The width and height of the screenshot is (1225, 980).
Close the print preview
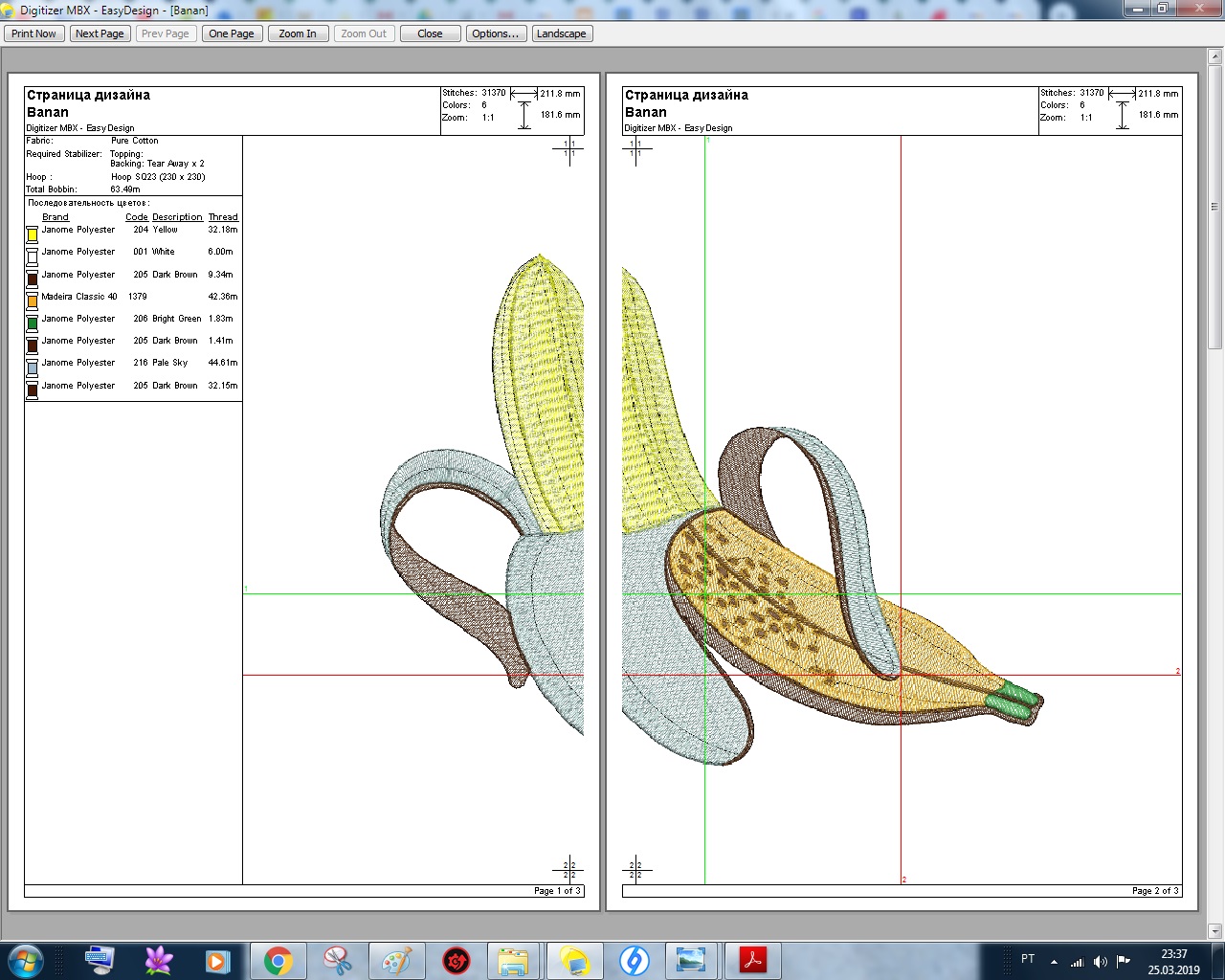tap(430, 33)
